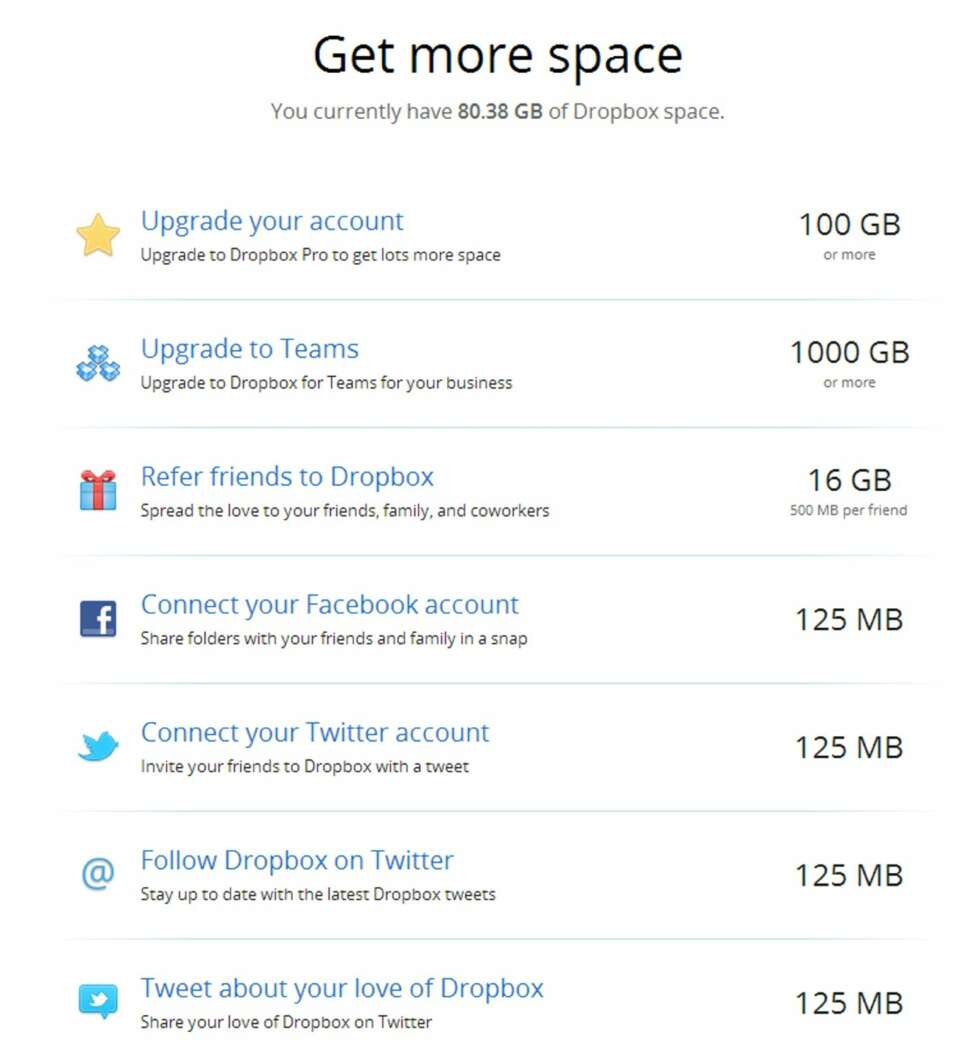Select Connect your Facebook account link
The width and height of the screenshot is (980, 1060).
click(x=330, y=604)
